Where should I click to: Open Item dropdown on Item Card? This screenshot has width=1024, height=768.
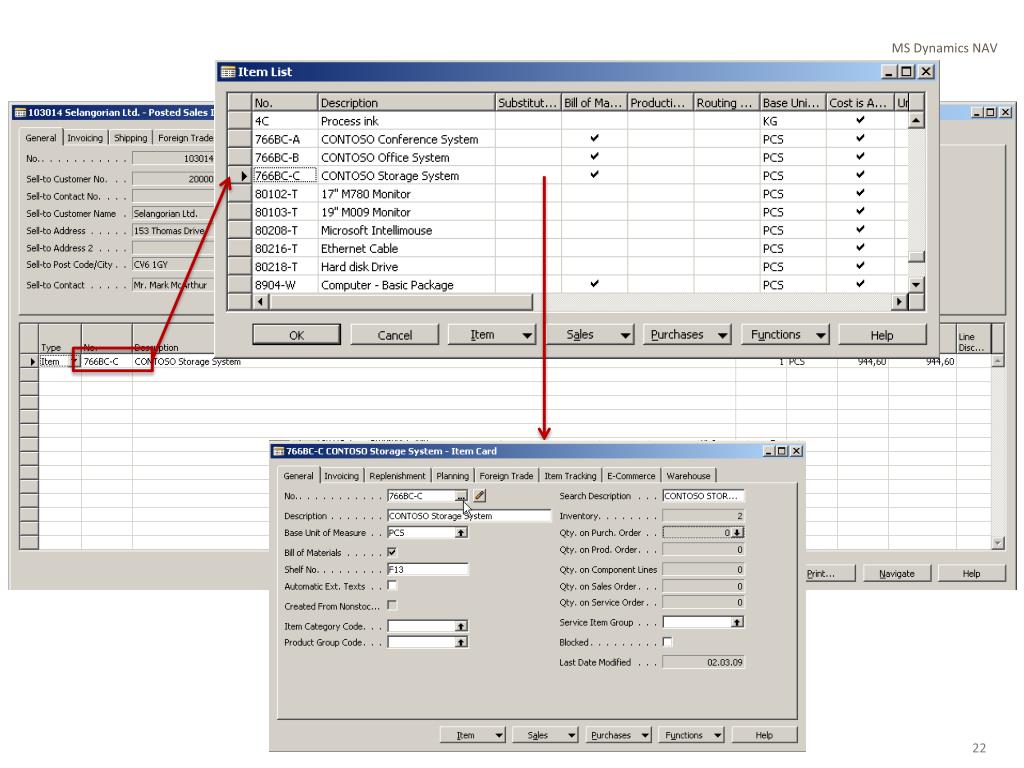coord(473,735)
